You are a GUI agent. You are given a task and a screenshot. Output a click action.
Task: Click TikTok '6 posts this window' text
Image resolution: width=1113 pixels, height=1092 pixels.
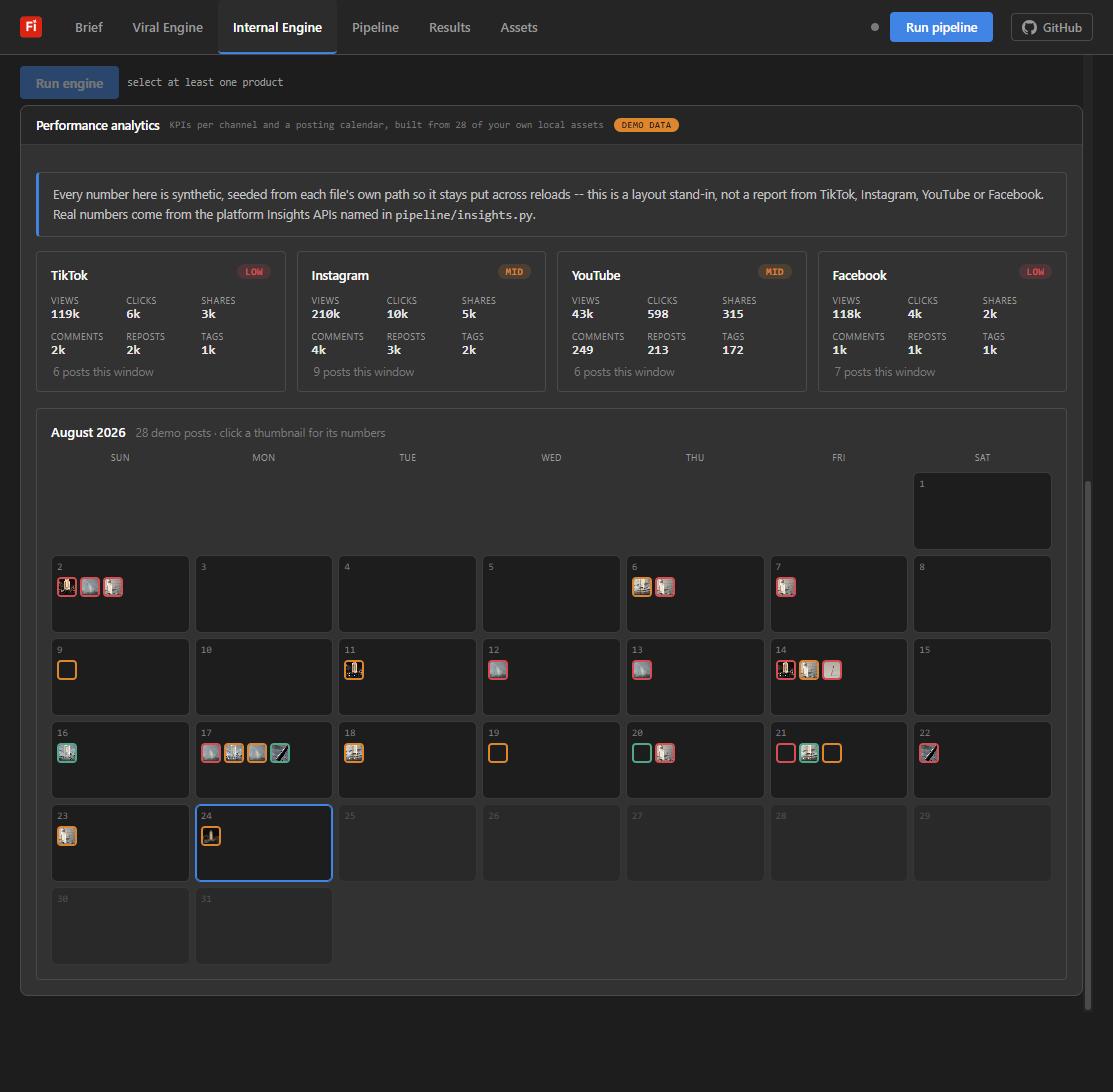(103, 372)
